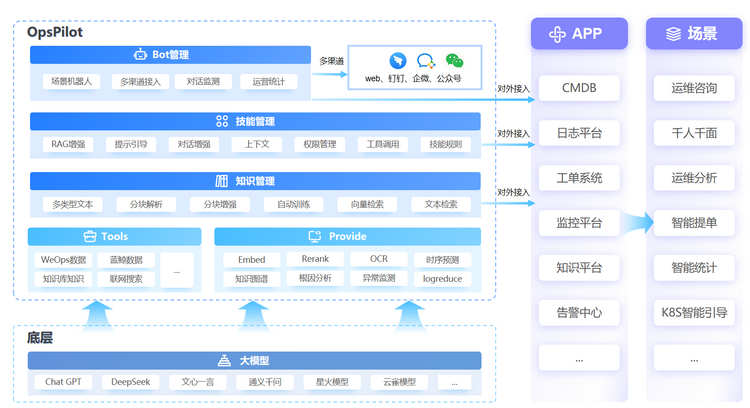Open 告警中心 in the APP column

(579, 312)
